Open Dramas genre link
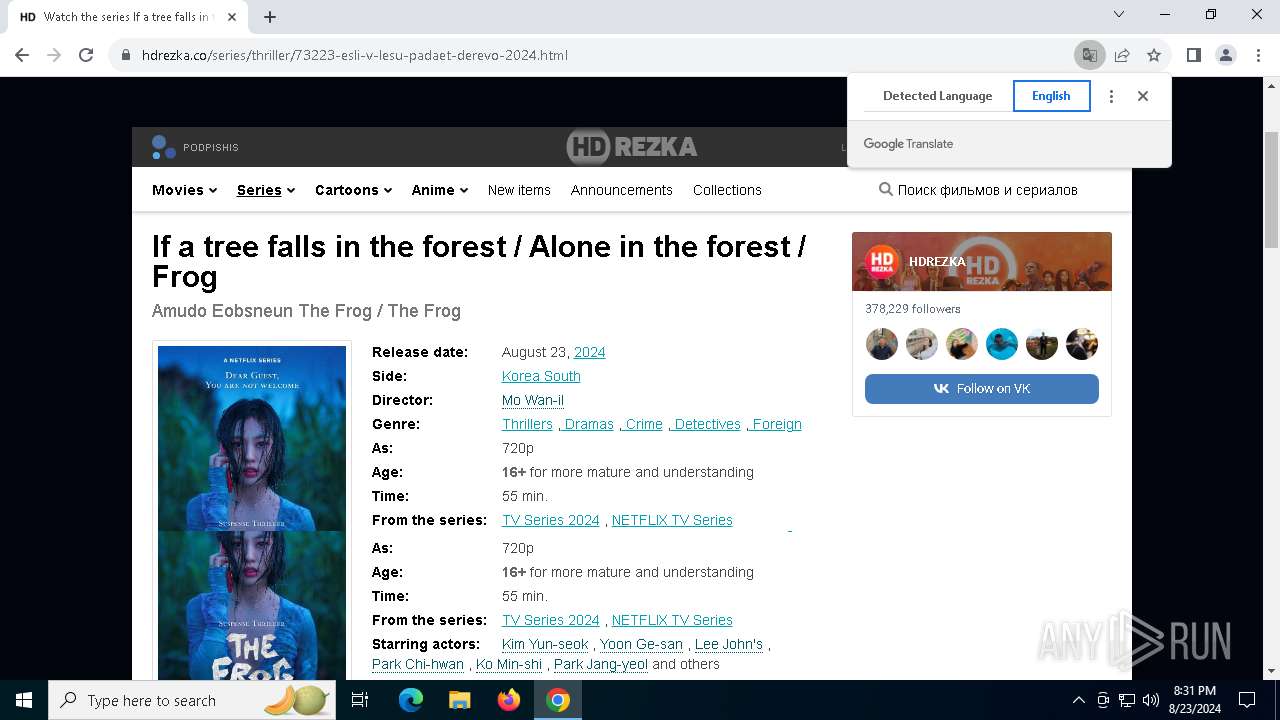Viewport: 1280px width, 720px height. pos(587,424)
